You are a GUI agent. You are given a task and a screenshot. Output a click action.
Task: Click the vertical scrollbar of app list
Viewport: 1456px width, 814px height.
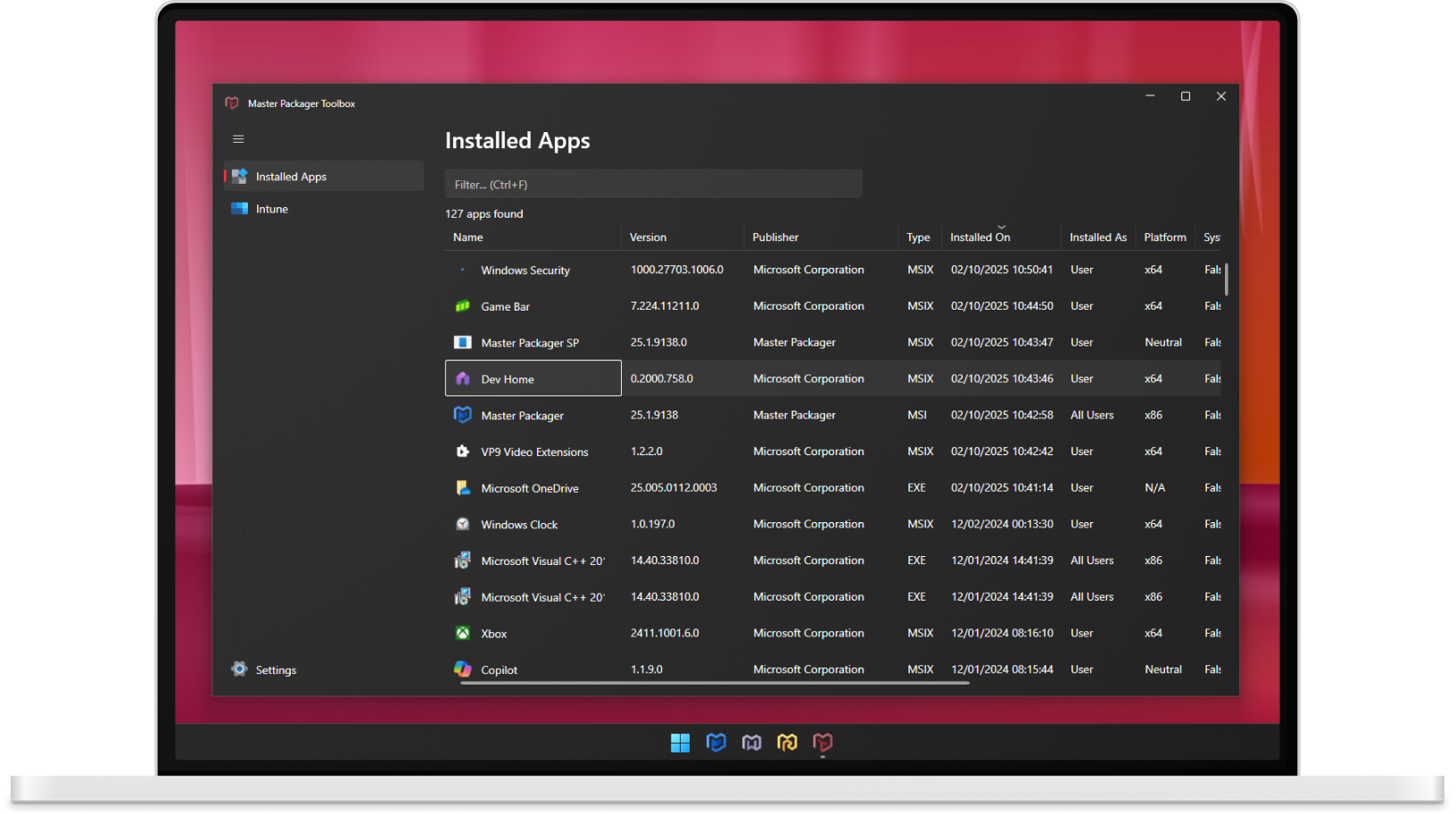pos(1227,279)
